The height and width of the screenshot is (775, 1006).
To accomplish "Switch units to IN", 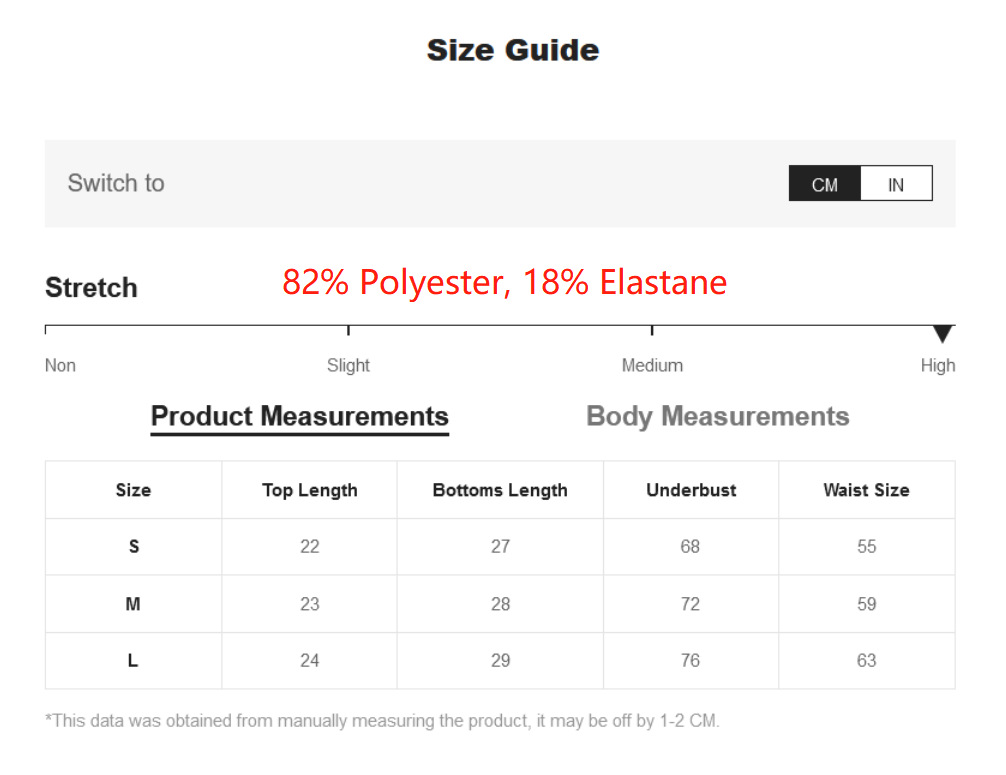I will 896,184.
